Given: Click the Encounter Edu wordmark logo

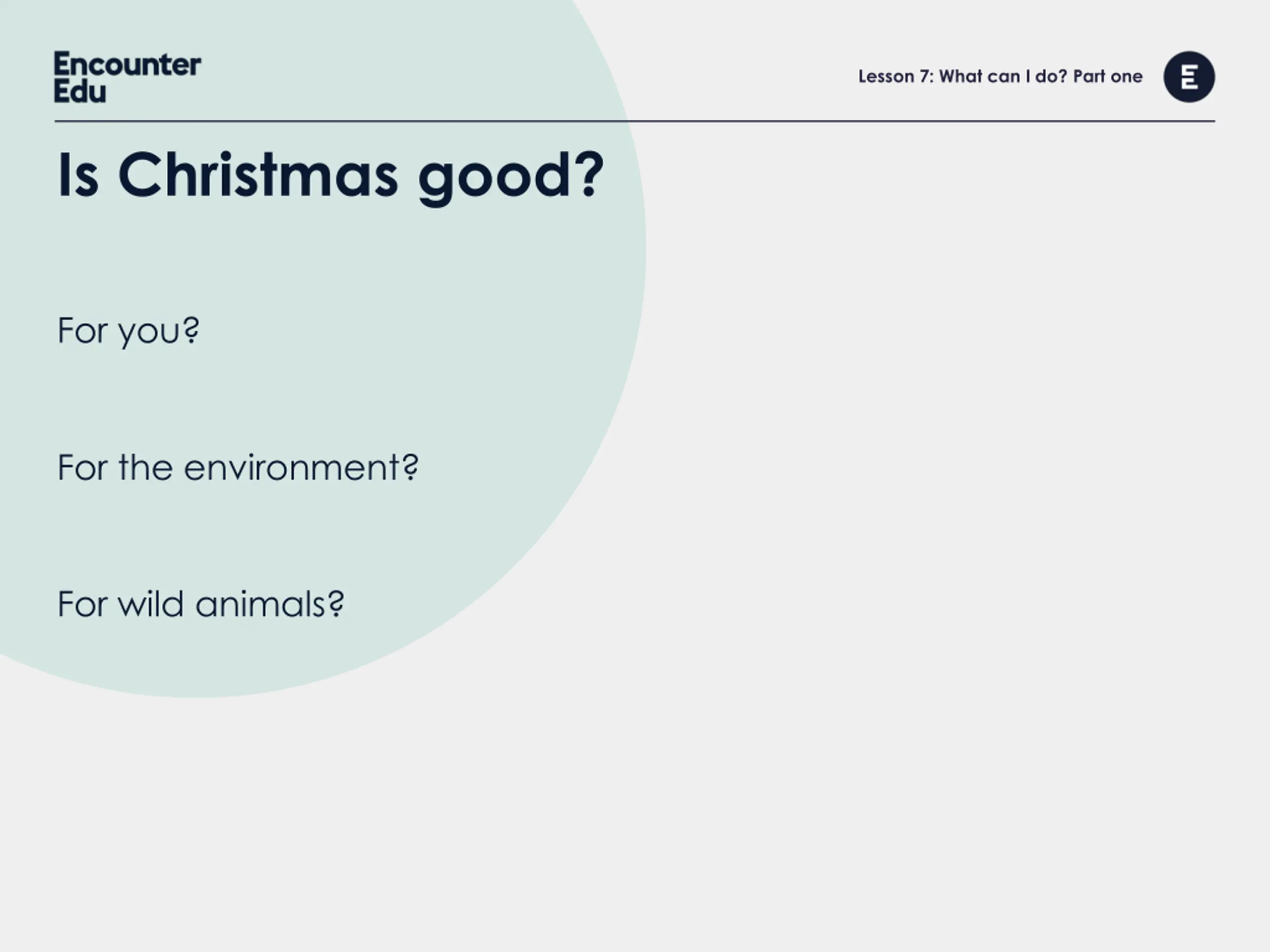Looking at the screenshot, I should pos(127,77).
